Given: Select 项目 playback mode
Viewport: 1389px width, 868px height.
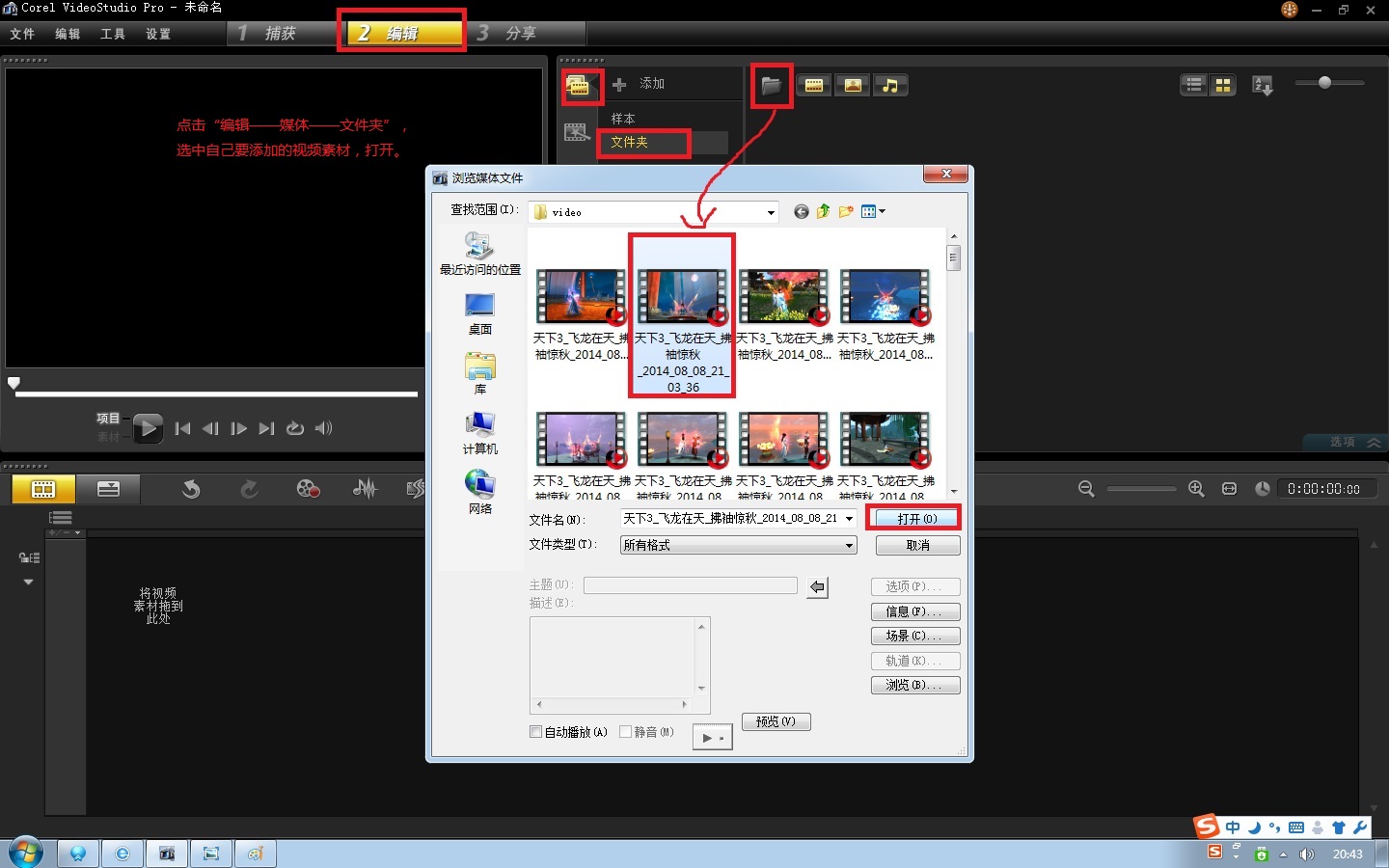Looking at the screenshot, I should tap(108, 419).
